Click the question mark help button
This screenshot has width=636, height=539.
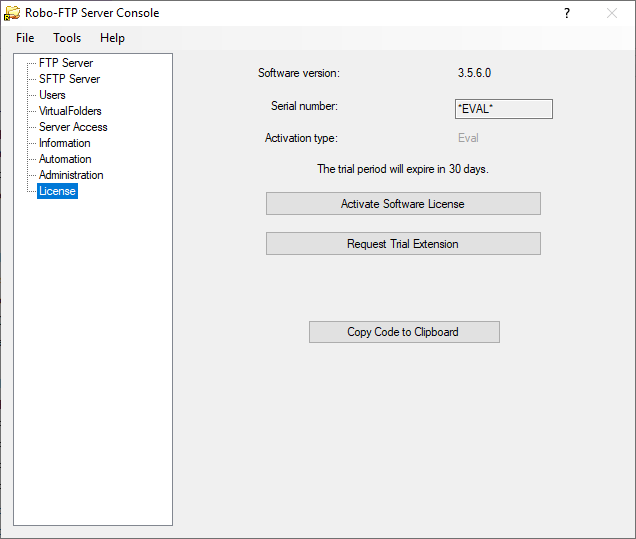(567, 13)
